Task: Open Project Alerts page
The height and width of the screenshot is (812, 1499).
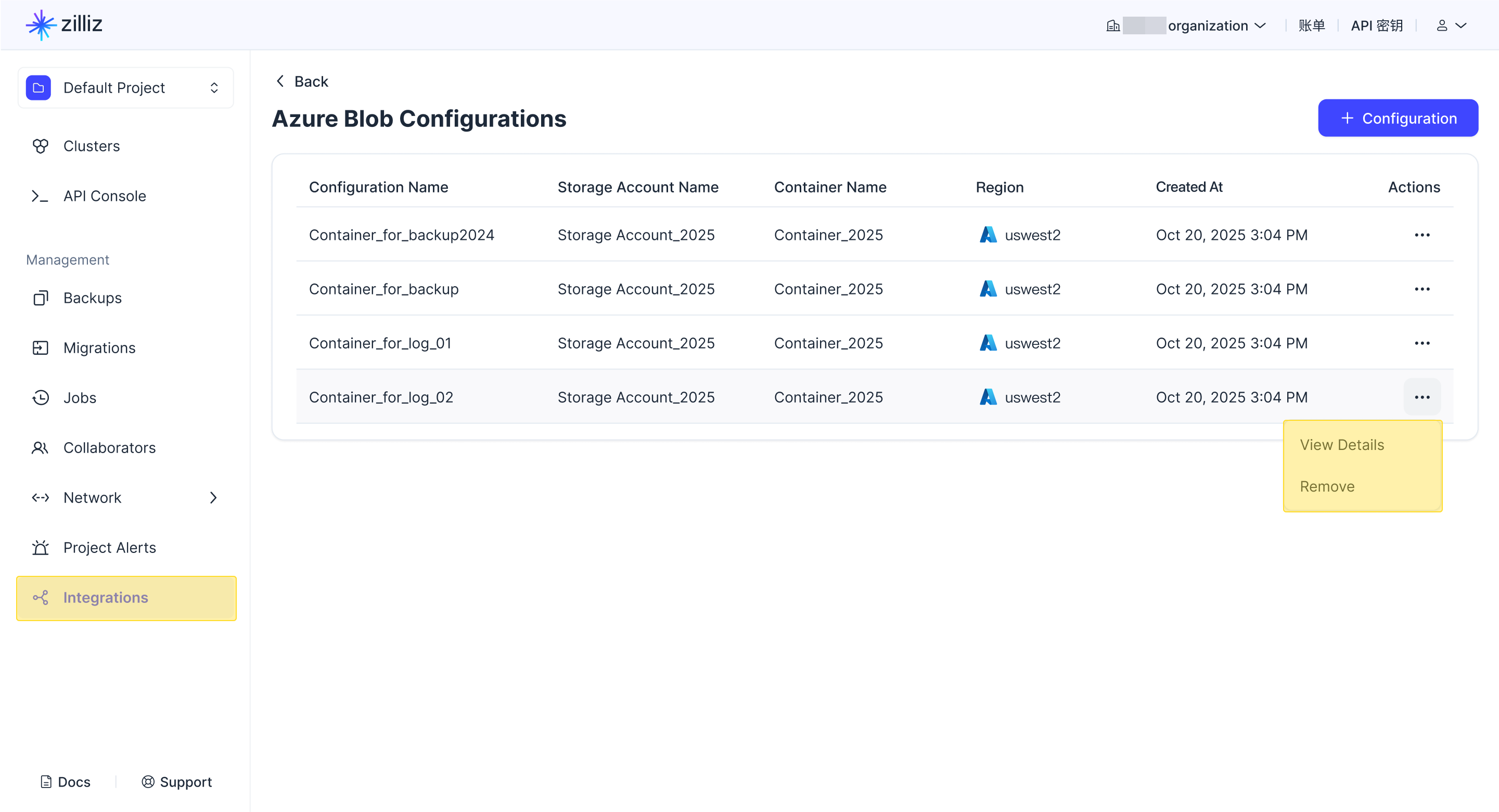Action: [x=109, y=548]
